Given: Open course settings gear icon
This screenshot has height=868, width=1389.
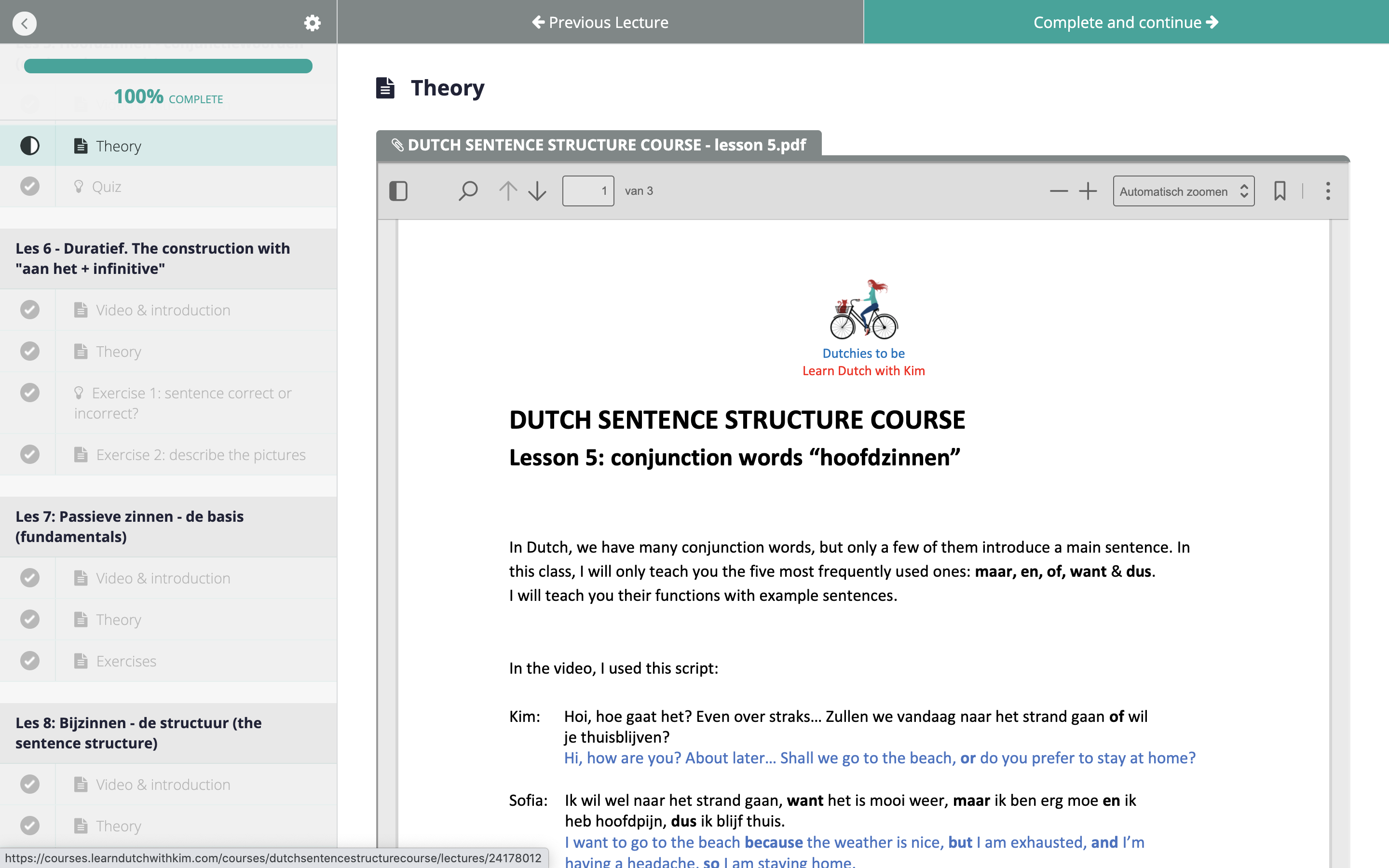Looking at the screenshot, I should click(312, 23).
